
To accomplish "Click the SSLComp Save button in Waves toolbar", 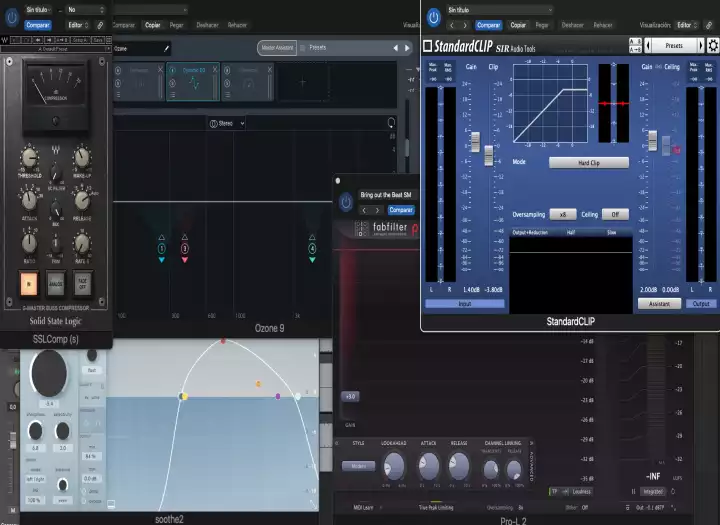I will [97, 40].
